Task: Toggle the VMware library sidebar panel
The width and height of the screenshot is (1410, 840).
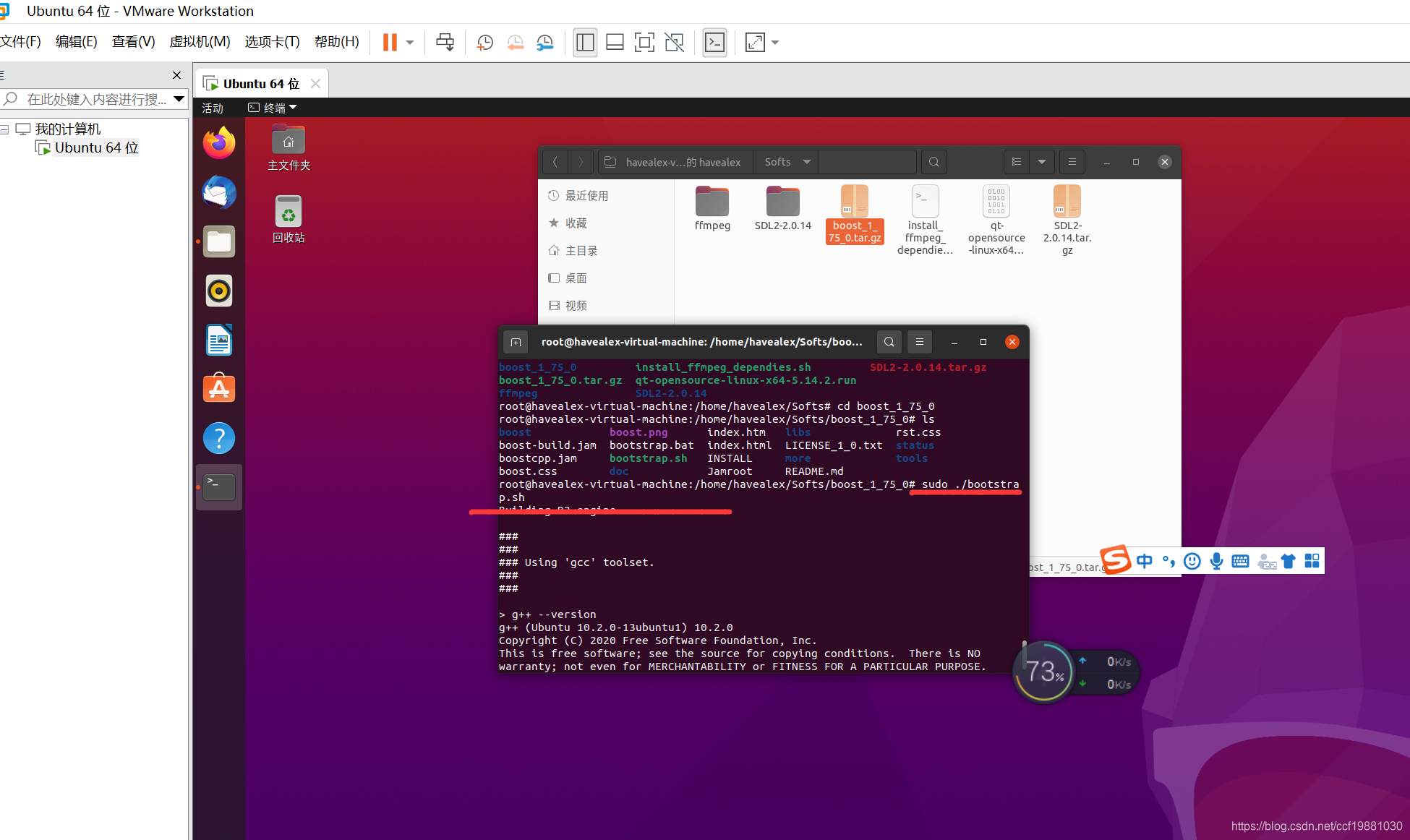Action: tap(585, 42)
